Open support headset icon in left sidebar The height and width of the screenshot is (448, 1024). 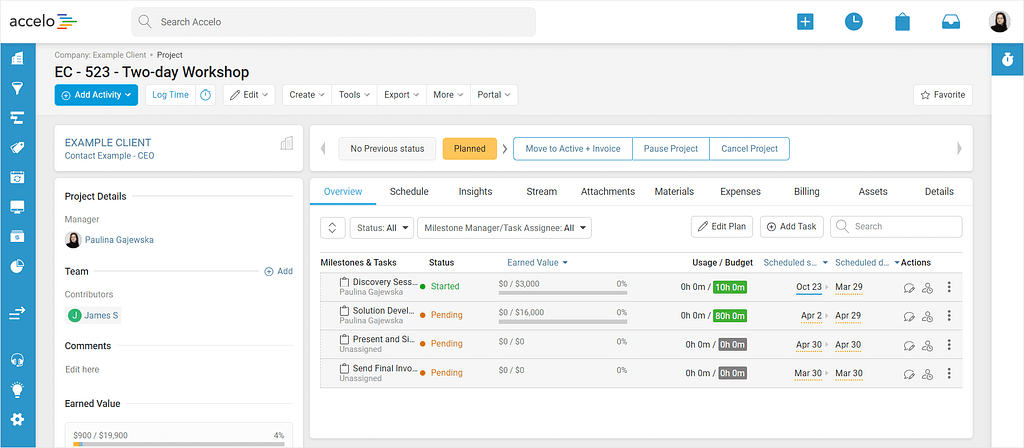coord(18,360)
